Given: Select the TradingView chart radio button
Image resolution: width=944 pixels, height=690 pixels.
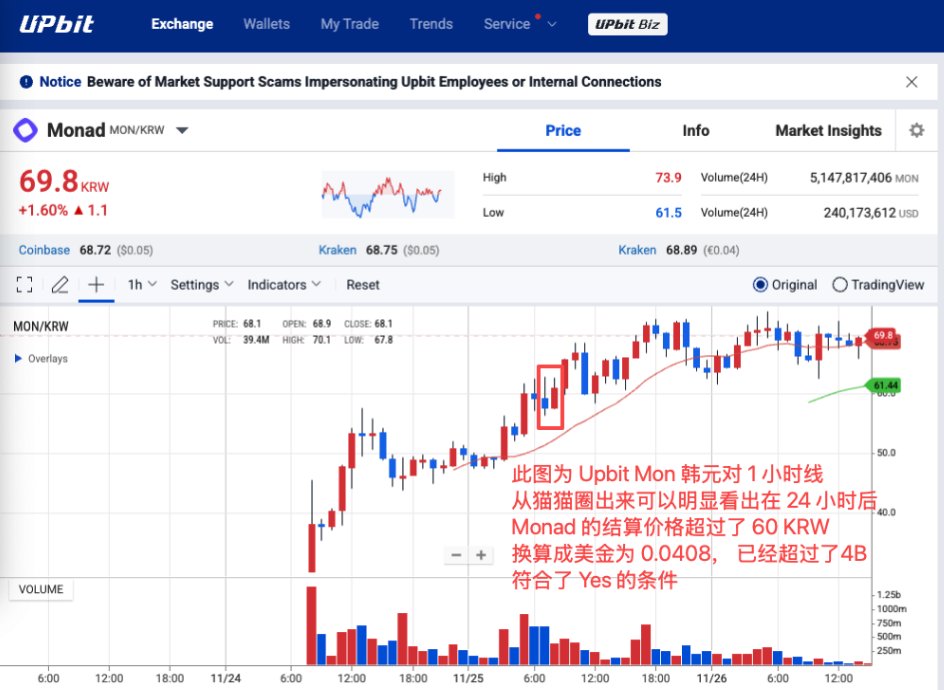Looking at the screenshot, I should 840,285.
